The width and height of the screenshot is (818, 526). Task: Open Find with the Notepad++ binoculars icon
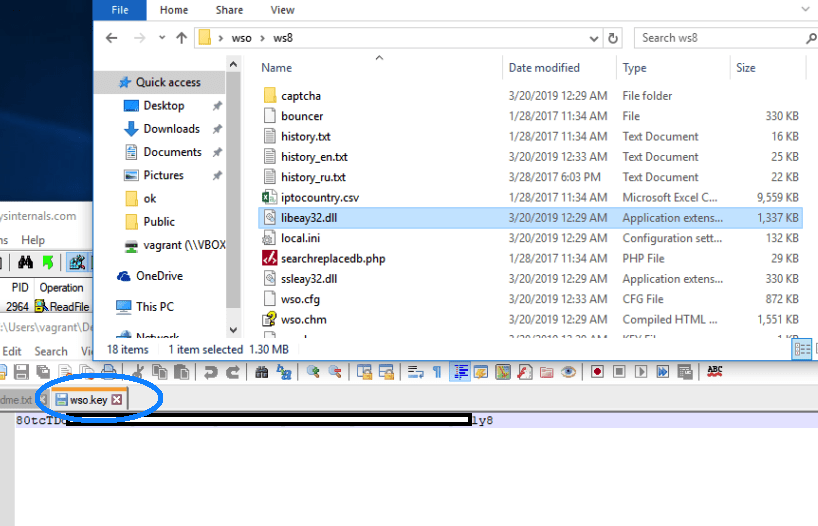point(261,372)
